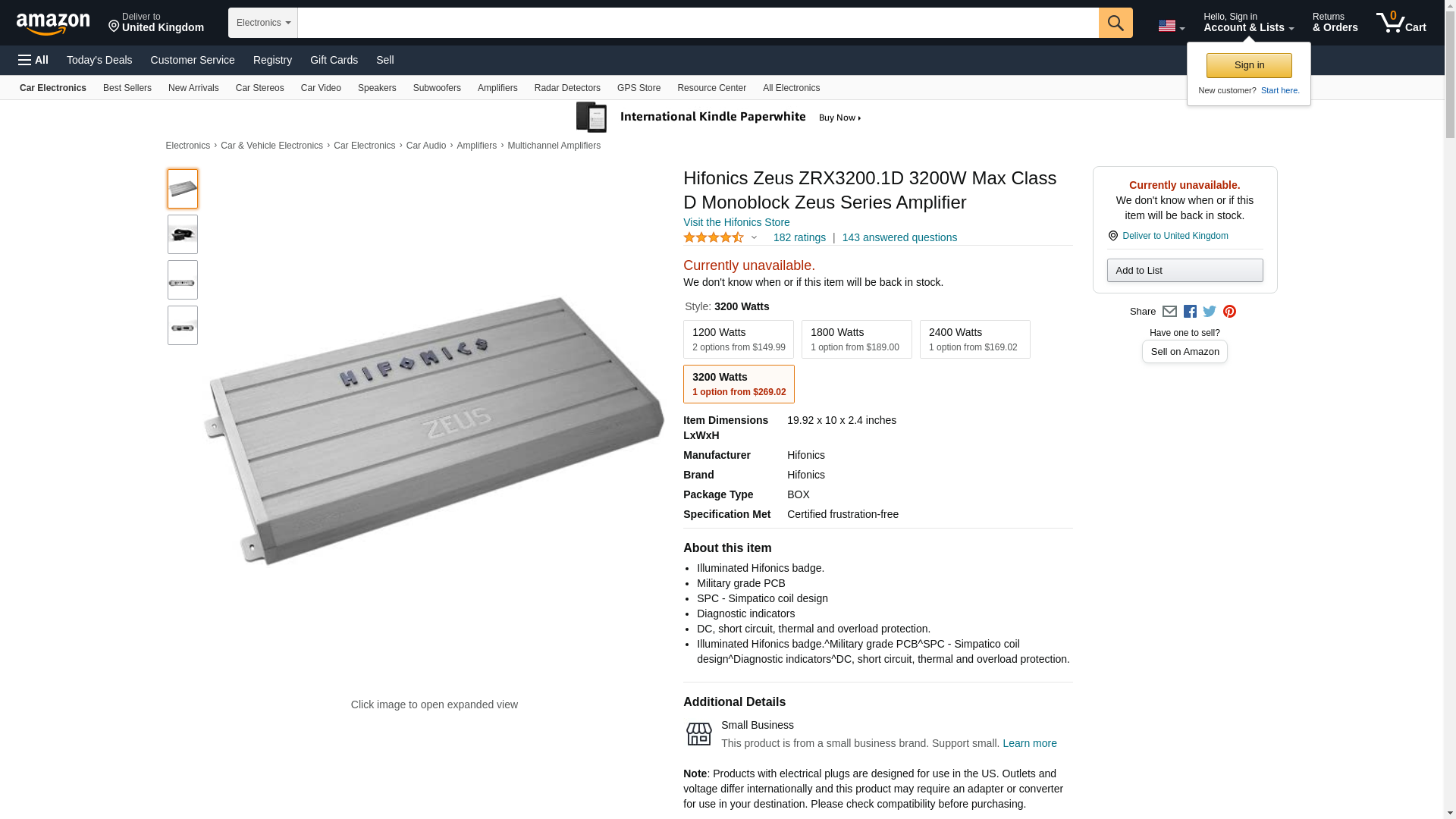This screenshot has height=819, width=1456.
Task: Share product via email icon
Action: click(1169, 312)
